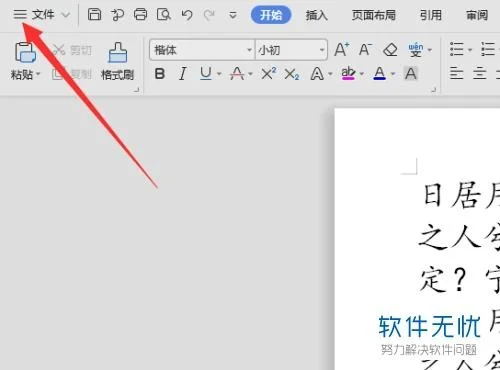This screenshot has height=370, width=500.
Task: Clear formatting with the eraser icon
Action: coord(390,50)
